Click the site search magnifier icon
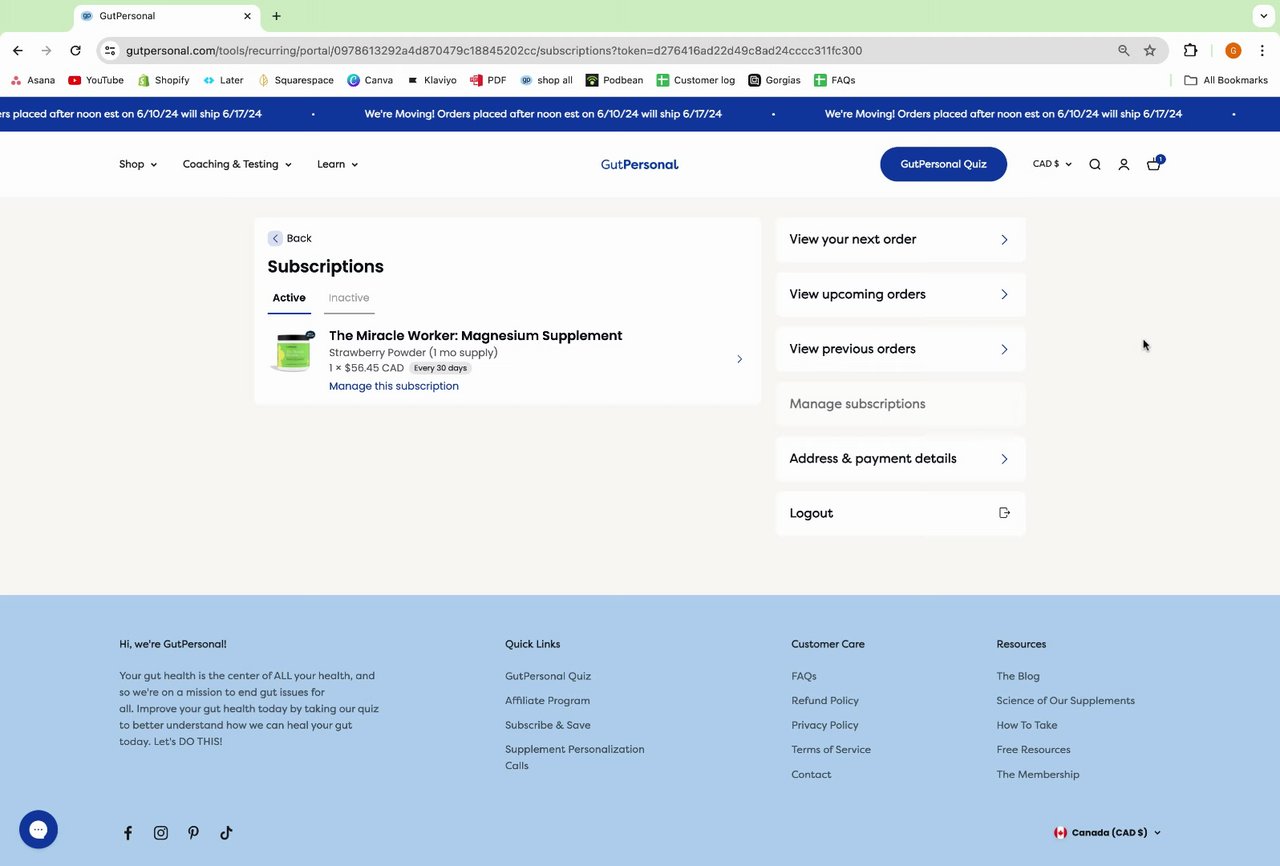 [1095, 164]
